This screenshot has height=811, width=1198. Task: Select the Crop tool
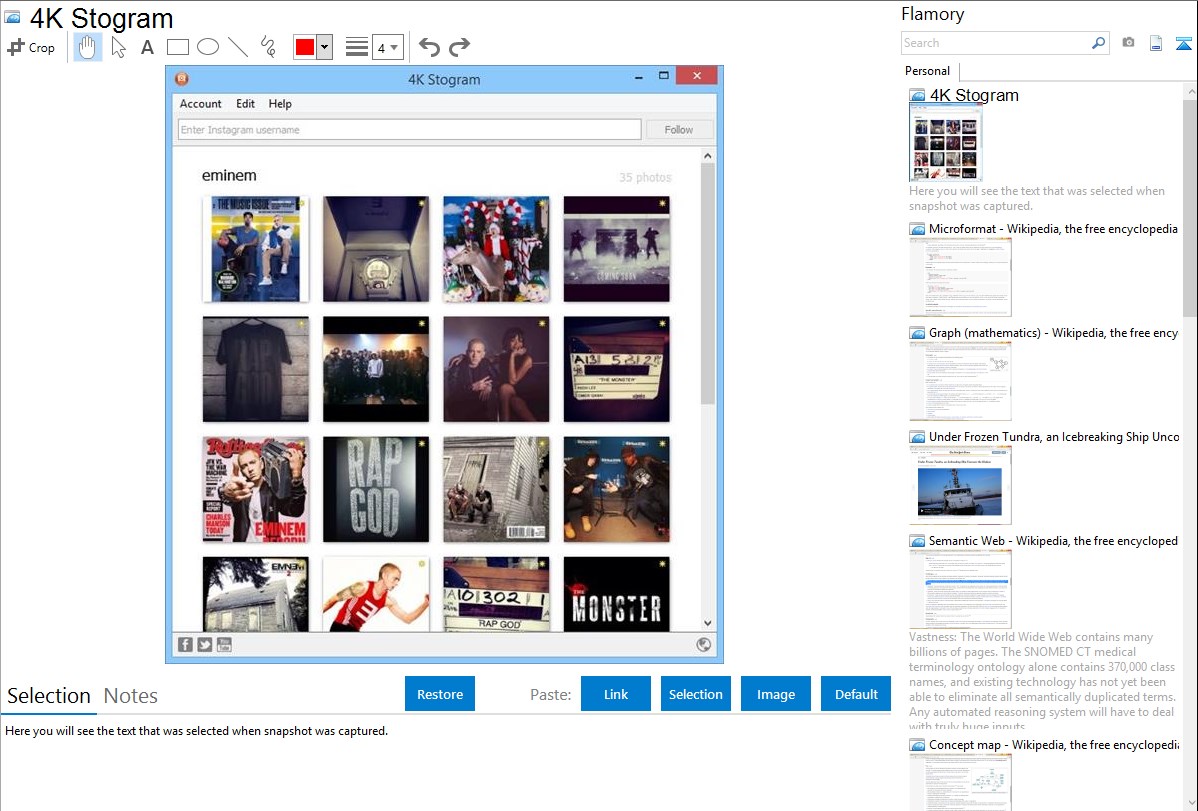[x=31, y=47]
